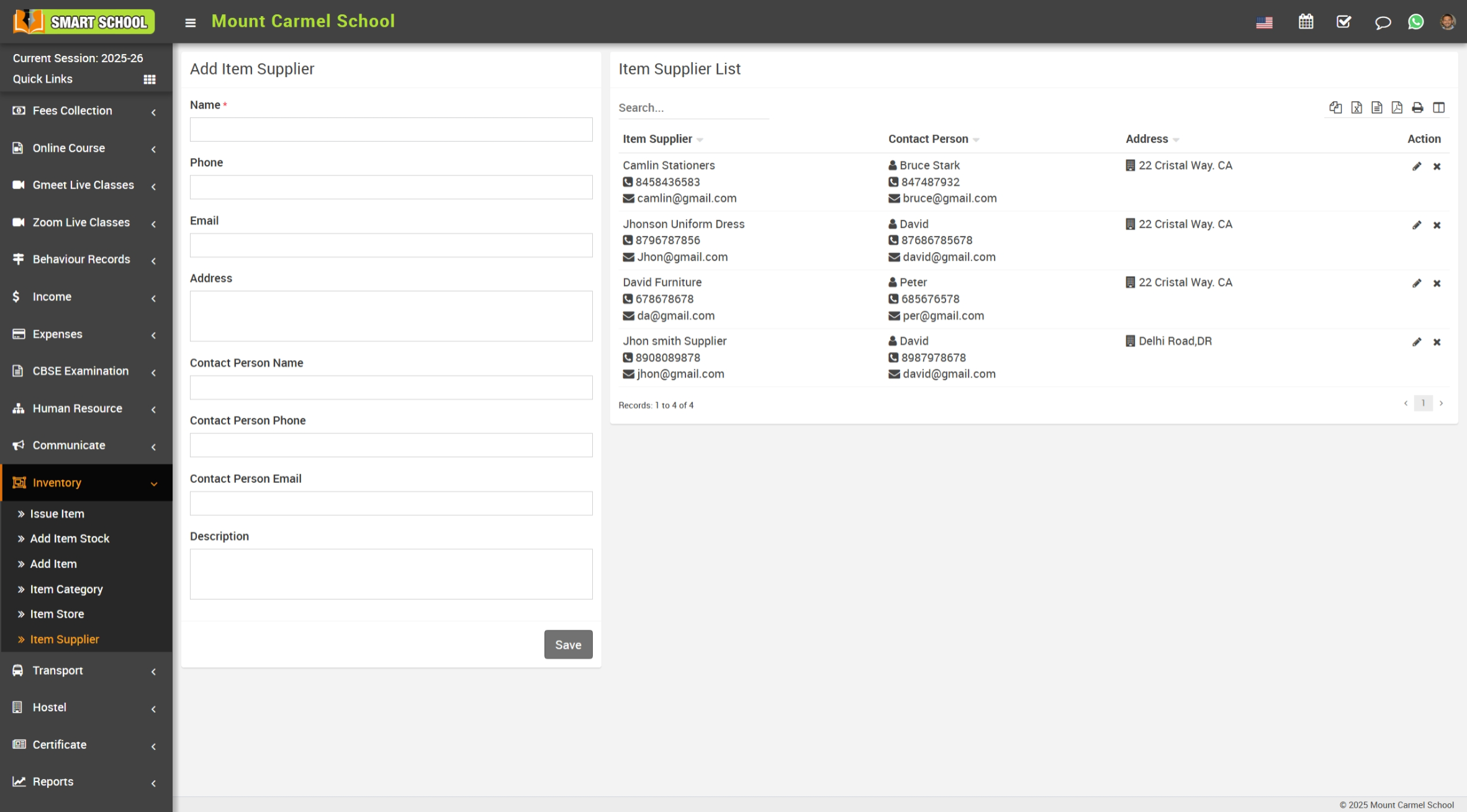Collapse the Inventory menu
The image size is (1467, 812).
[x=86, y=482]
